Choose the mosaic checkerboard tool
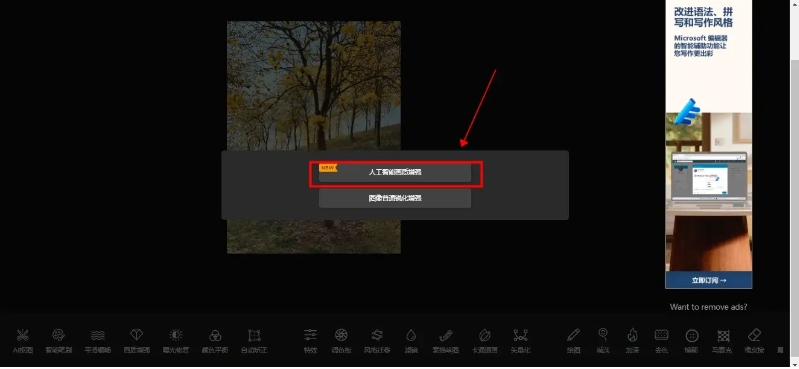Screen dimensions: 799x369 [723, 340]
